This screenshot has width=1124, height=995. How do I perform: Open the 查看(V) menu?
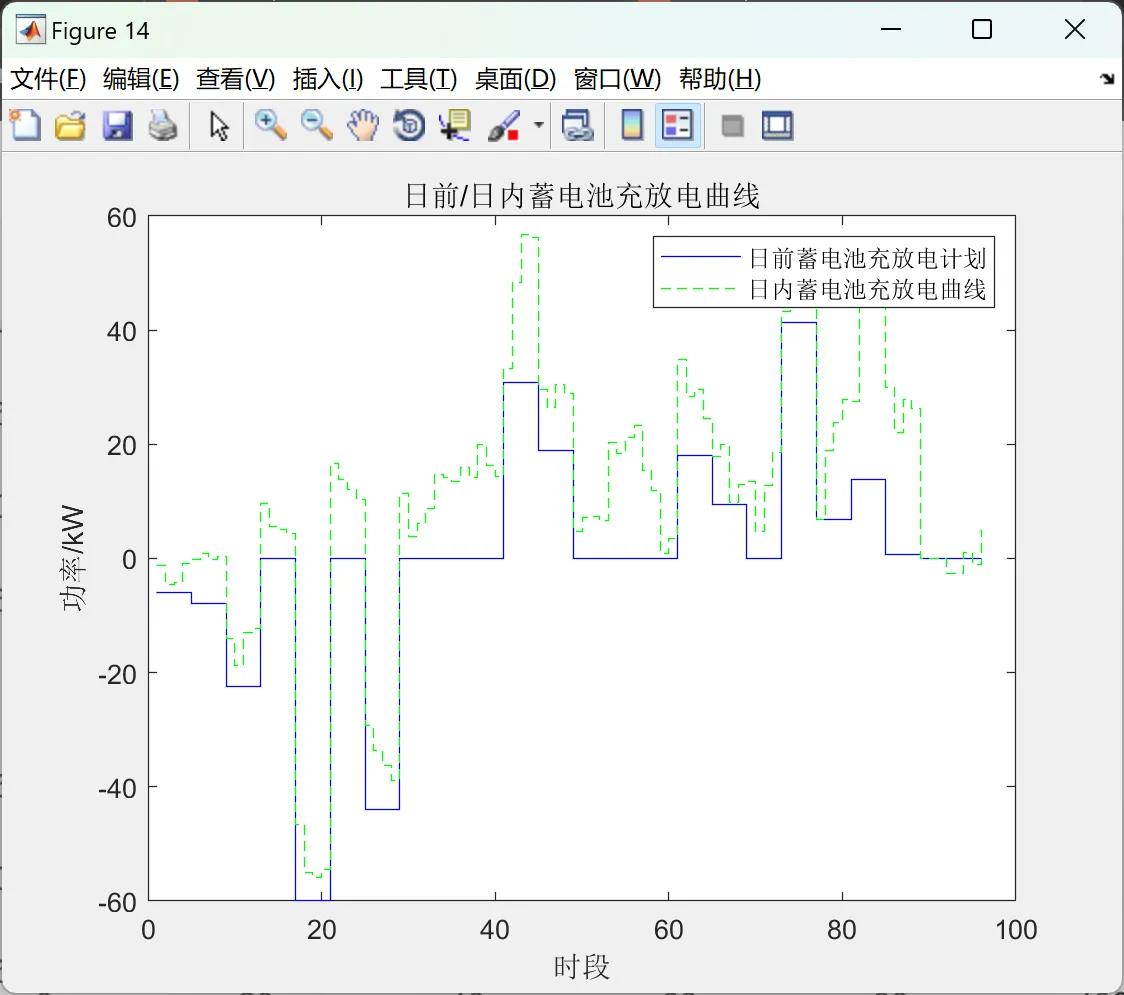tap(235, 79)
